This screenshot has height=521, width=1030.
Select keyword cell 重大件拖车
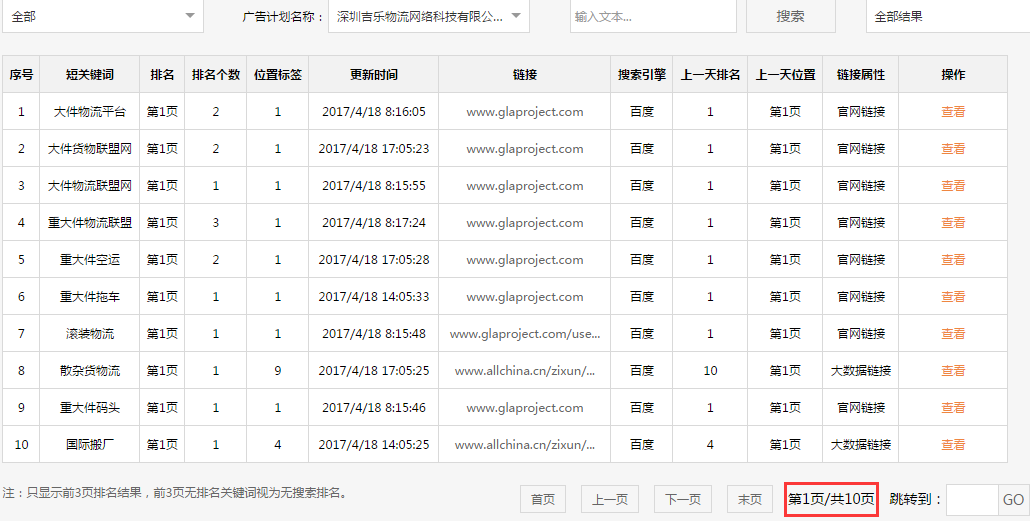[90, 297]
